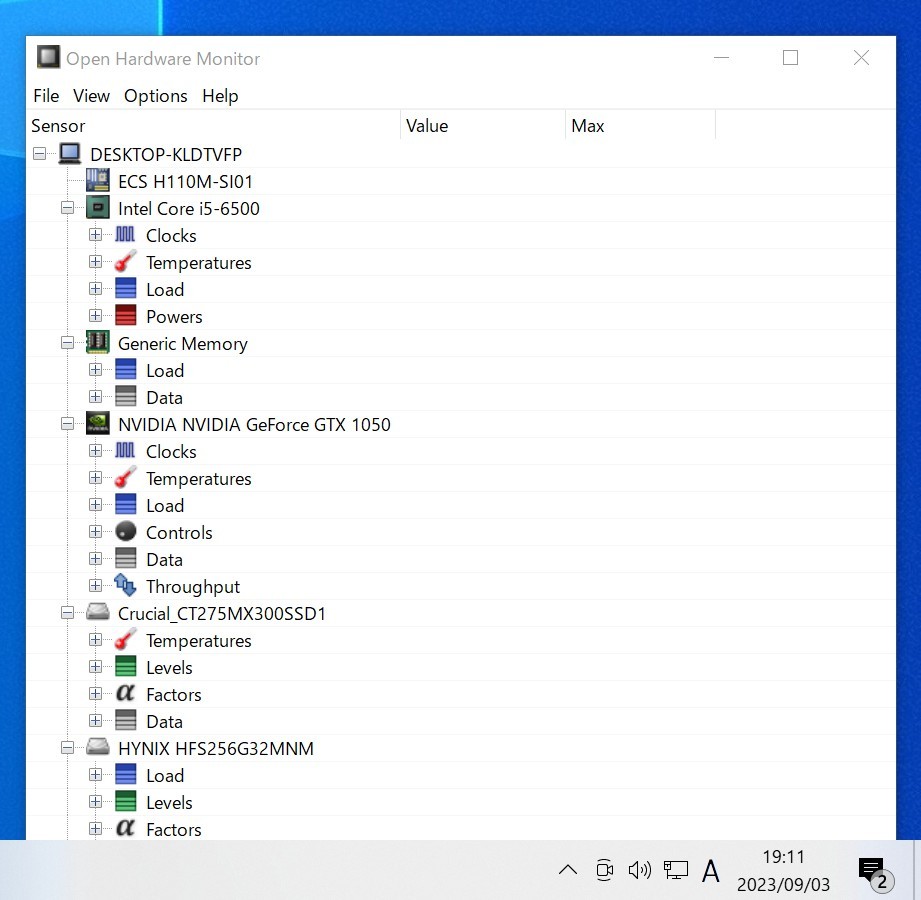Click the alpha Factors icon under Crucial SSD
This screenshot has height=900, width=921.
125,694
